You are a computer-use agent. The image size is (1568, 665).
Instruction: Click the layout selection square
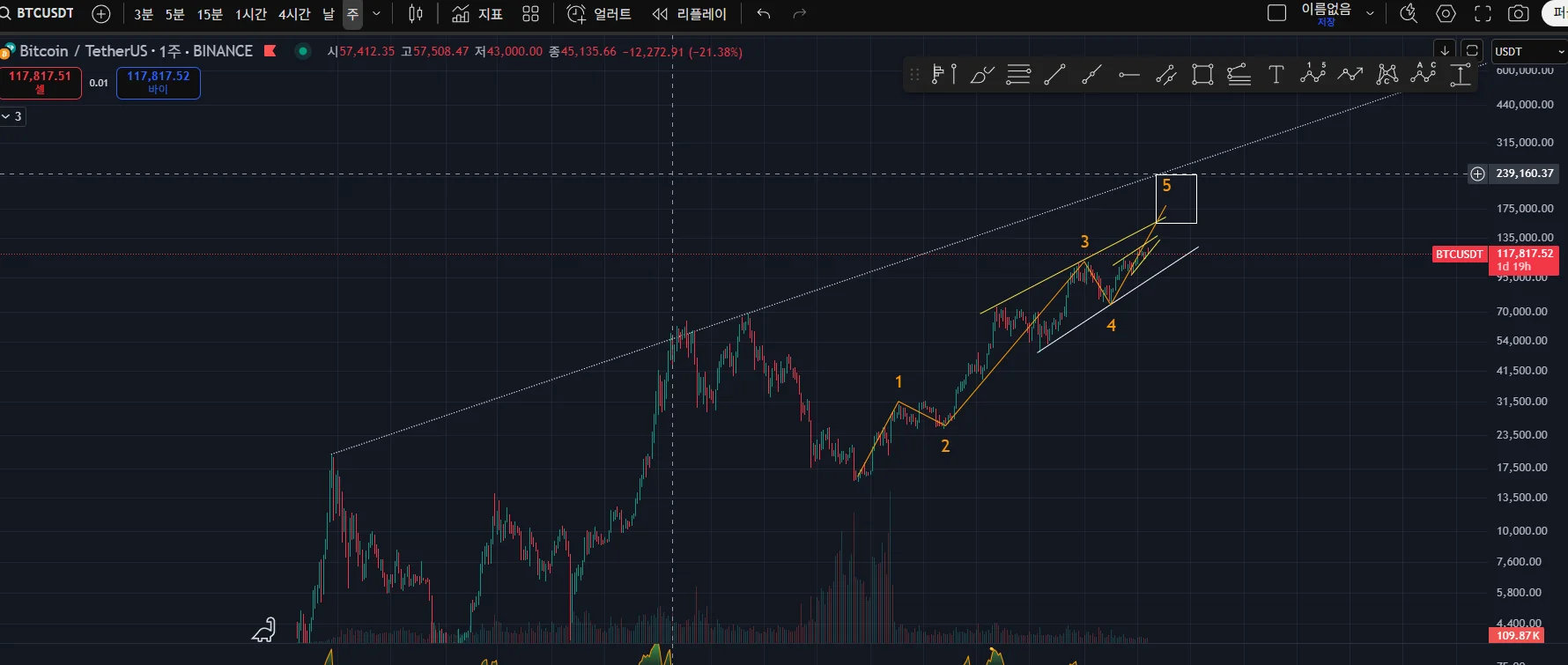1276,13
